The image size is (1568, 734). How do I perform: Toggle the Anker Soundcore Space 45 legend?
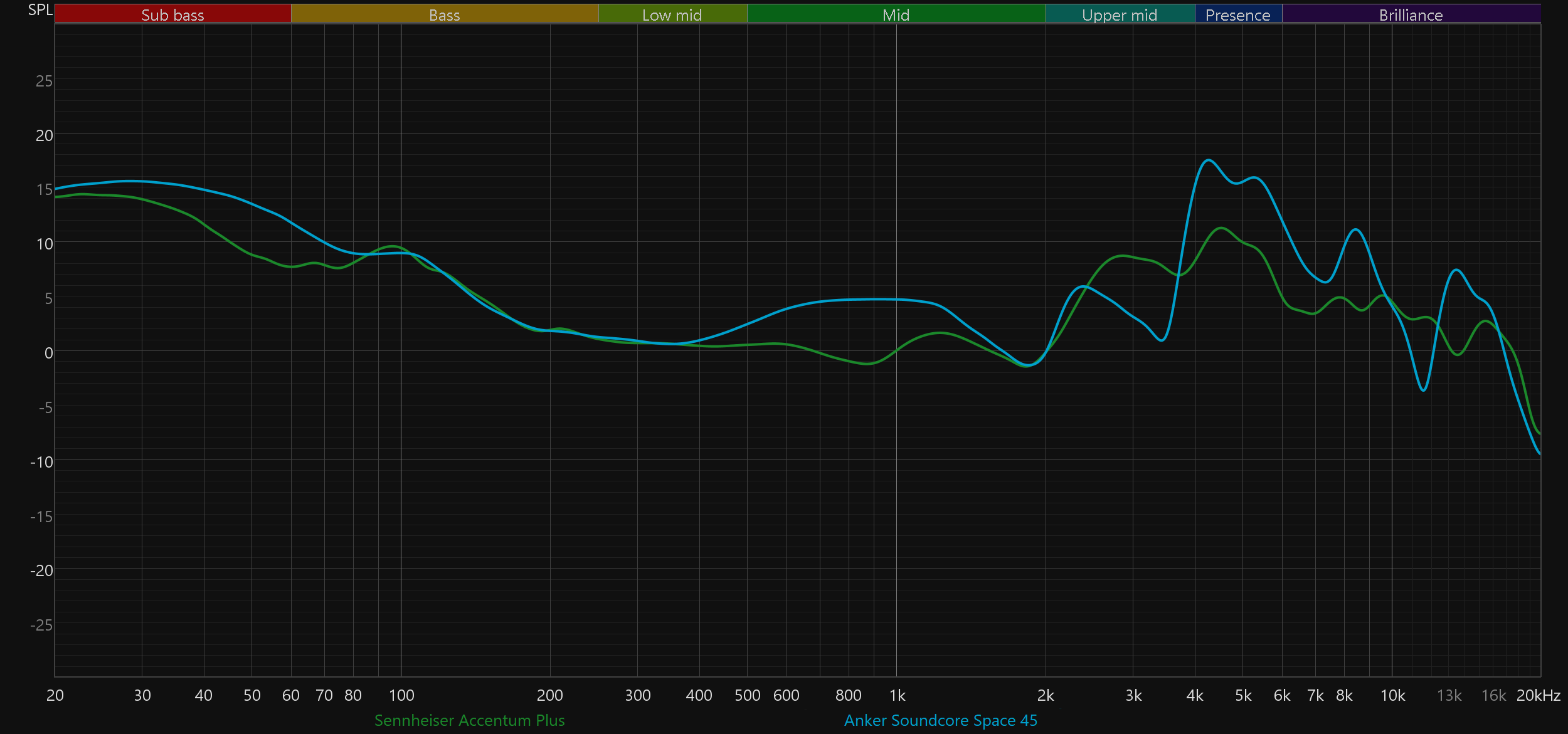pos(940,720)
